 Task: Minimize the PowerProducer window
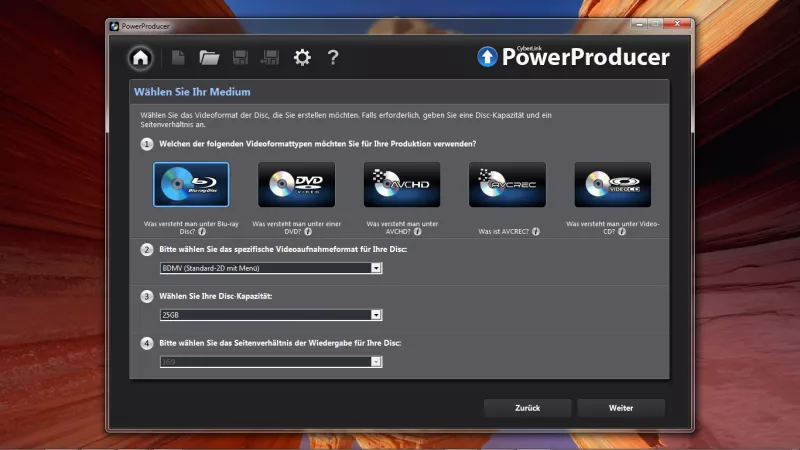tap(639, 24)
